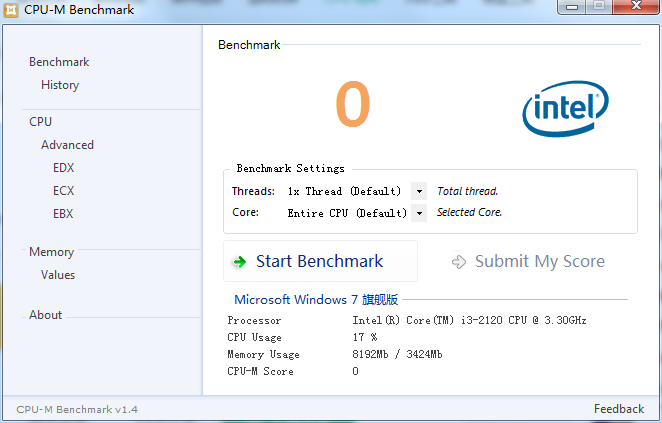Click Memory Usage value 8192Mb / 3424Mb
662x423 pixels.
click(x=397, y=354)
